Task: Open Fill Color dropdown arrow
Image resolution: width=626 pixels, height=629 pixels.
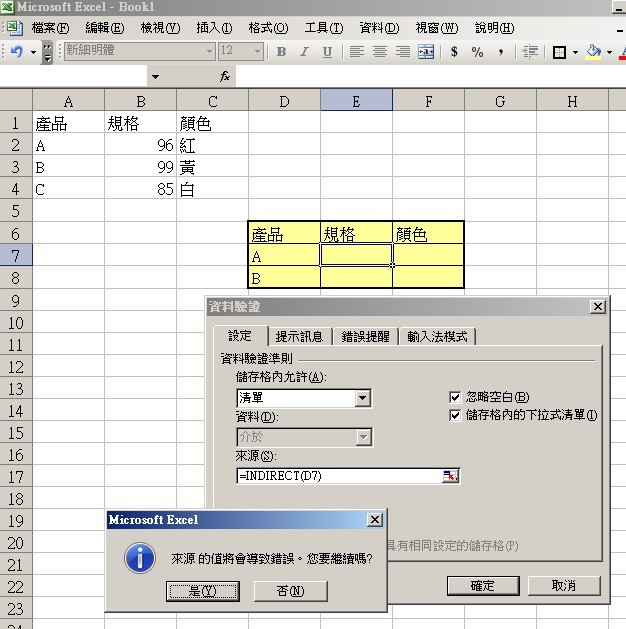Action: (609, 52)
